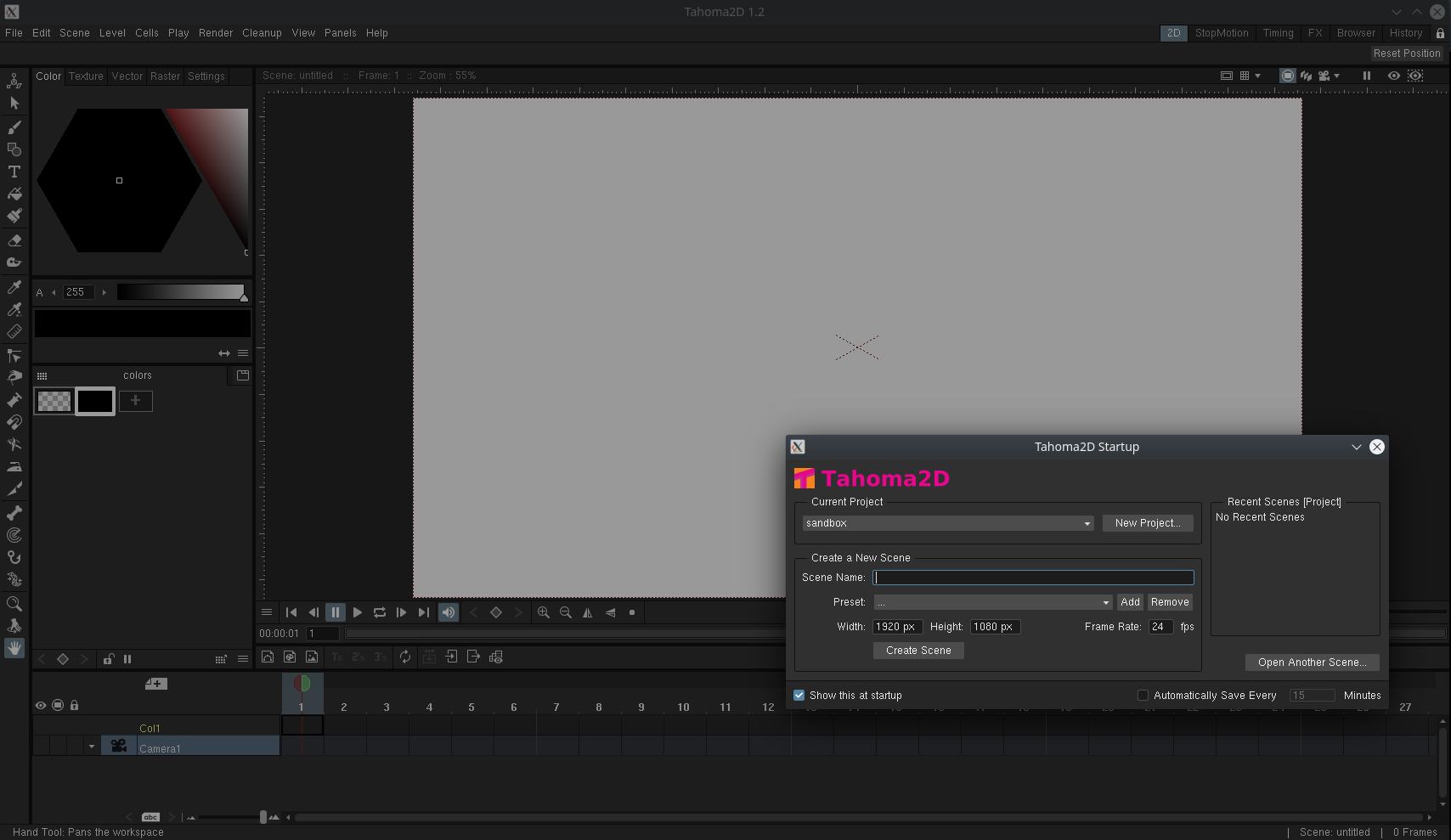Select the Pump tool
The image size is (1451, 840).
click(14, 400)
